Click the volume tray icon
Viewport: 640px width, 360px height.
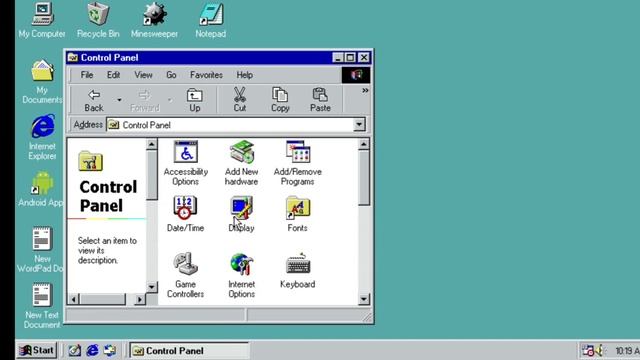point(600,351)
